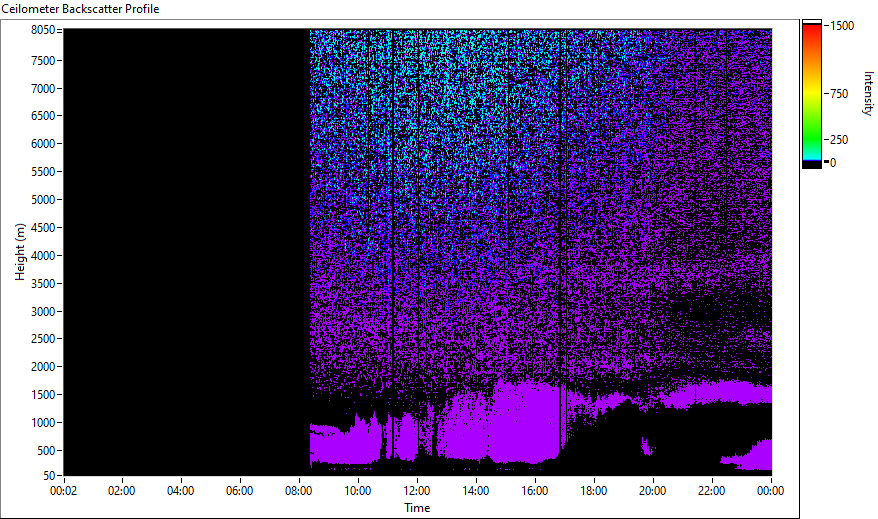Click the Ceilometer Backscatter Profile title
Viewport: 878px width, 519px height.
[x=80, y=9]
